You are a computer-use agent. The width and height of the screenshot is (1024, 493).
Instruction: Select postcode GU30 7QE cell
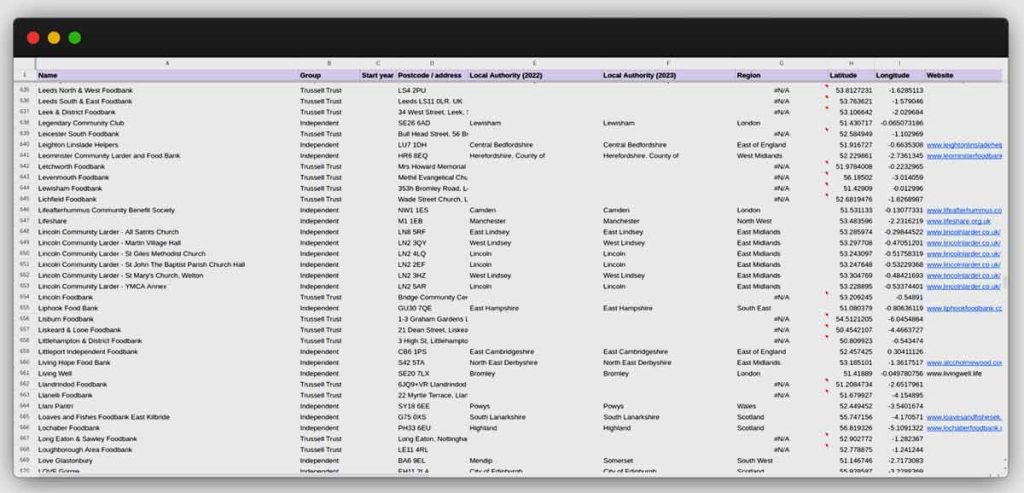click(432, 308)
